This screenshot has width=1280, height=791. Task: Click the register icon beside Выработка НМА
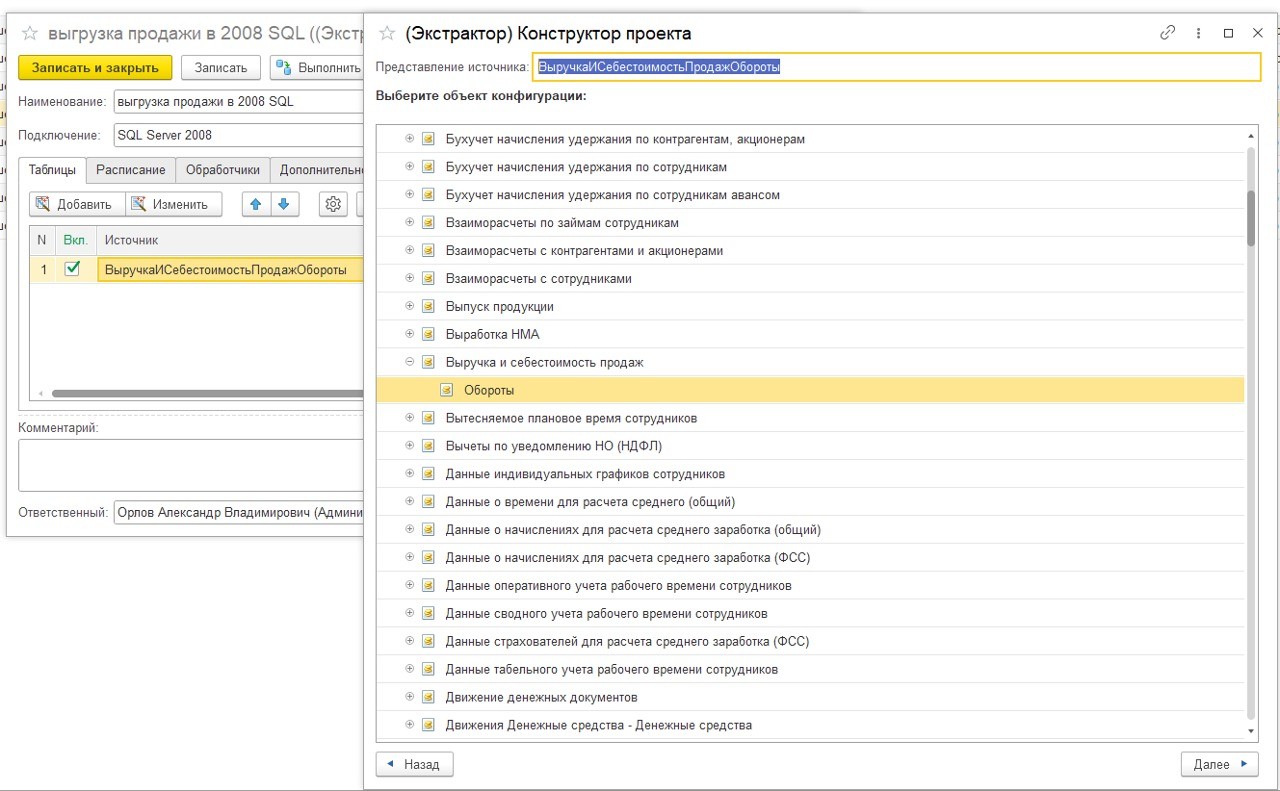coord(428,334)
